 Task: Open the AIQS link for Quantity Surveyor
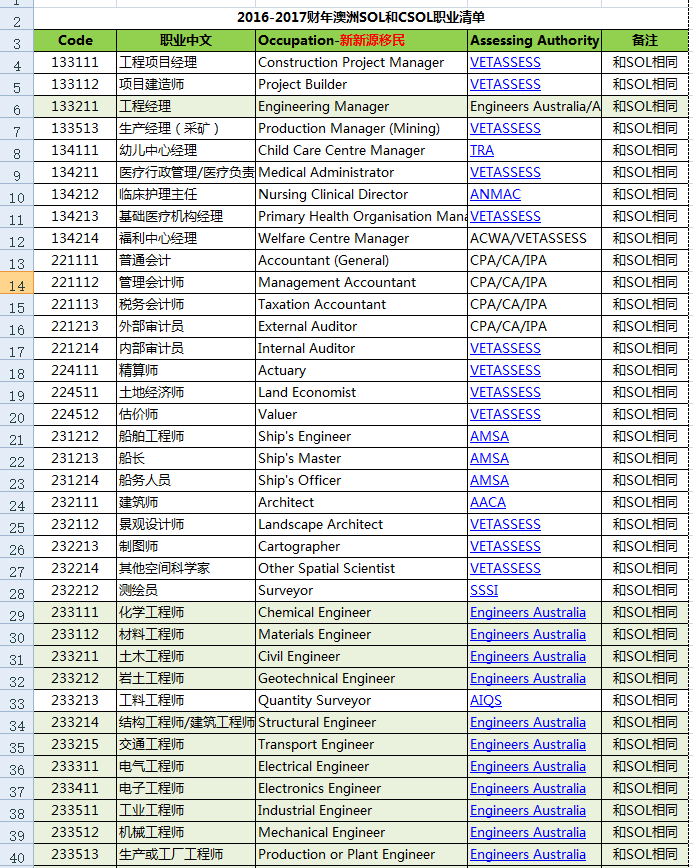point(485,700)
